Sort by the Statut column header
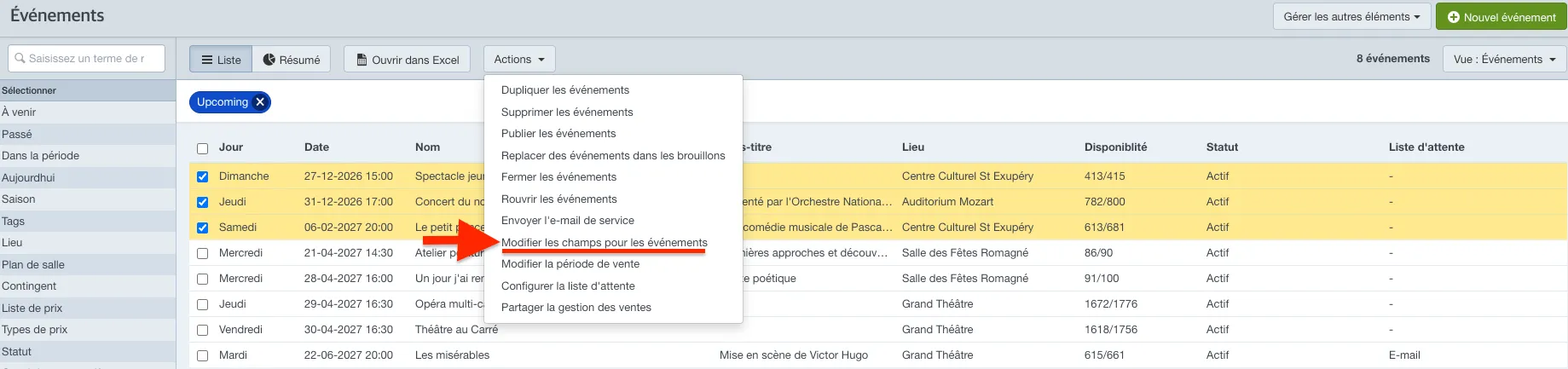The height and width of the screenshot is (369, 1568). pos(1222,147)
